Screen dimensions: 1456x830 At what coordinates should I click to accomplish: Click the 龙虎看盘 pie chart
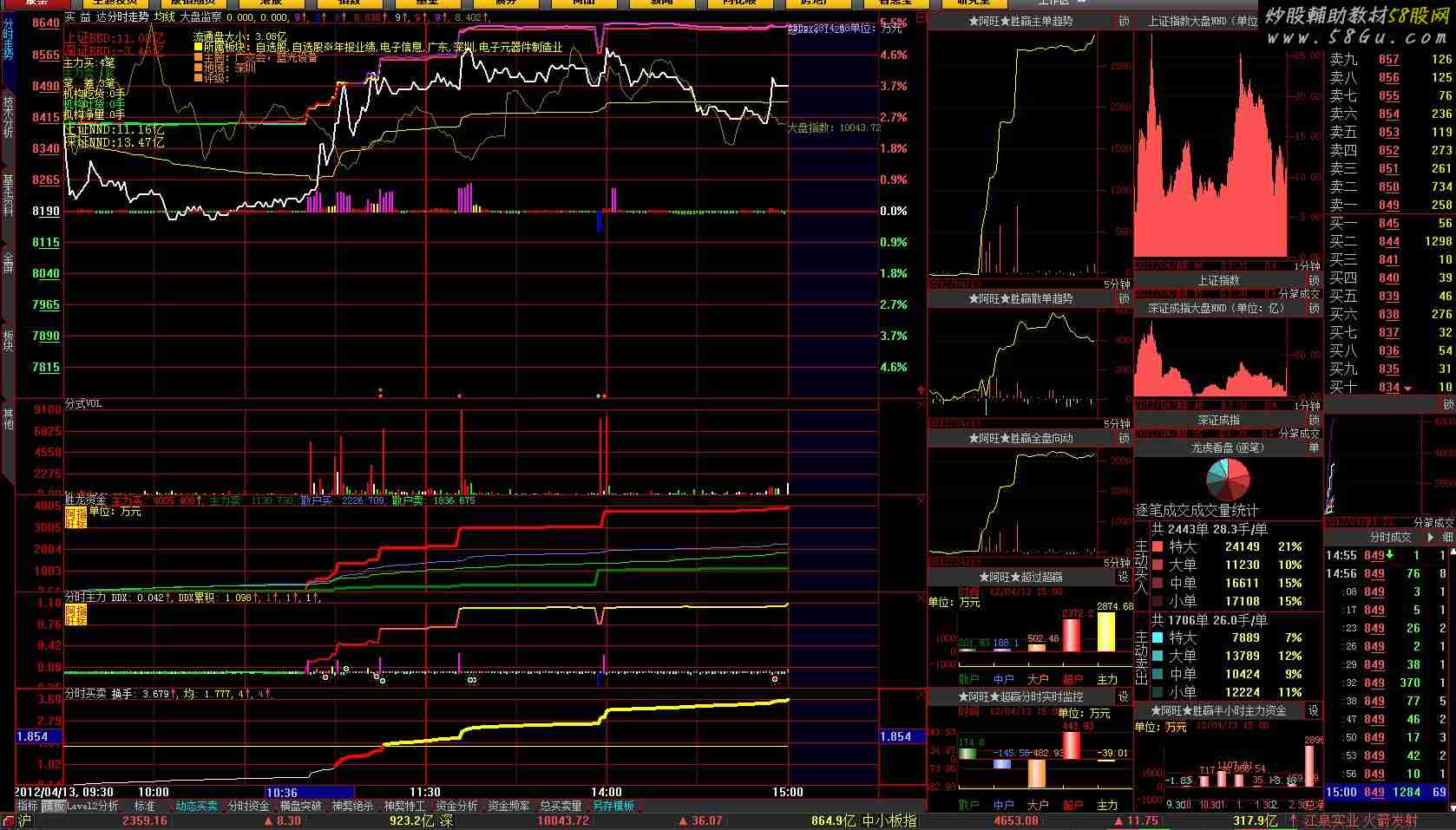coord(1228,480)
